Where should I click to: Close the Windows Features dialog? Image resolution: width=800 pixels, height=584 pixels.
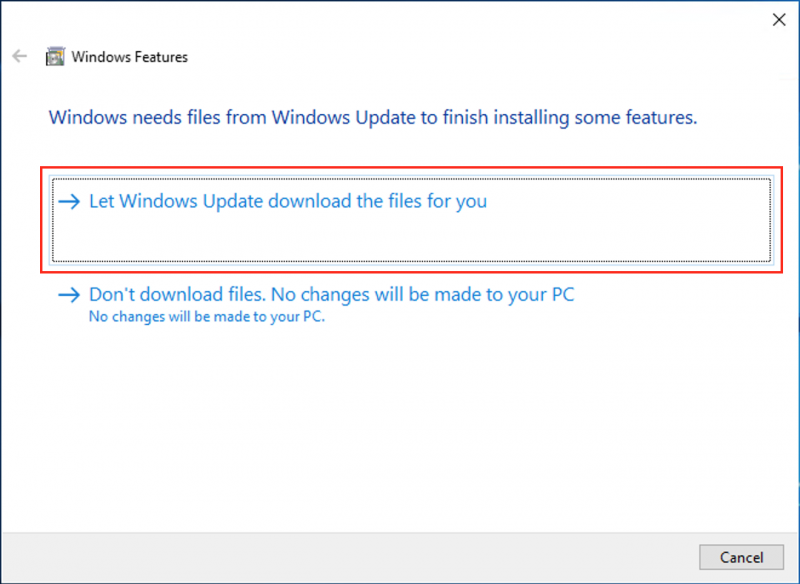(779, 19)
